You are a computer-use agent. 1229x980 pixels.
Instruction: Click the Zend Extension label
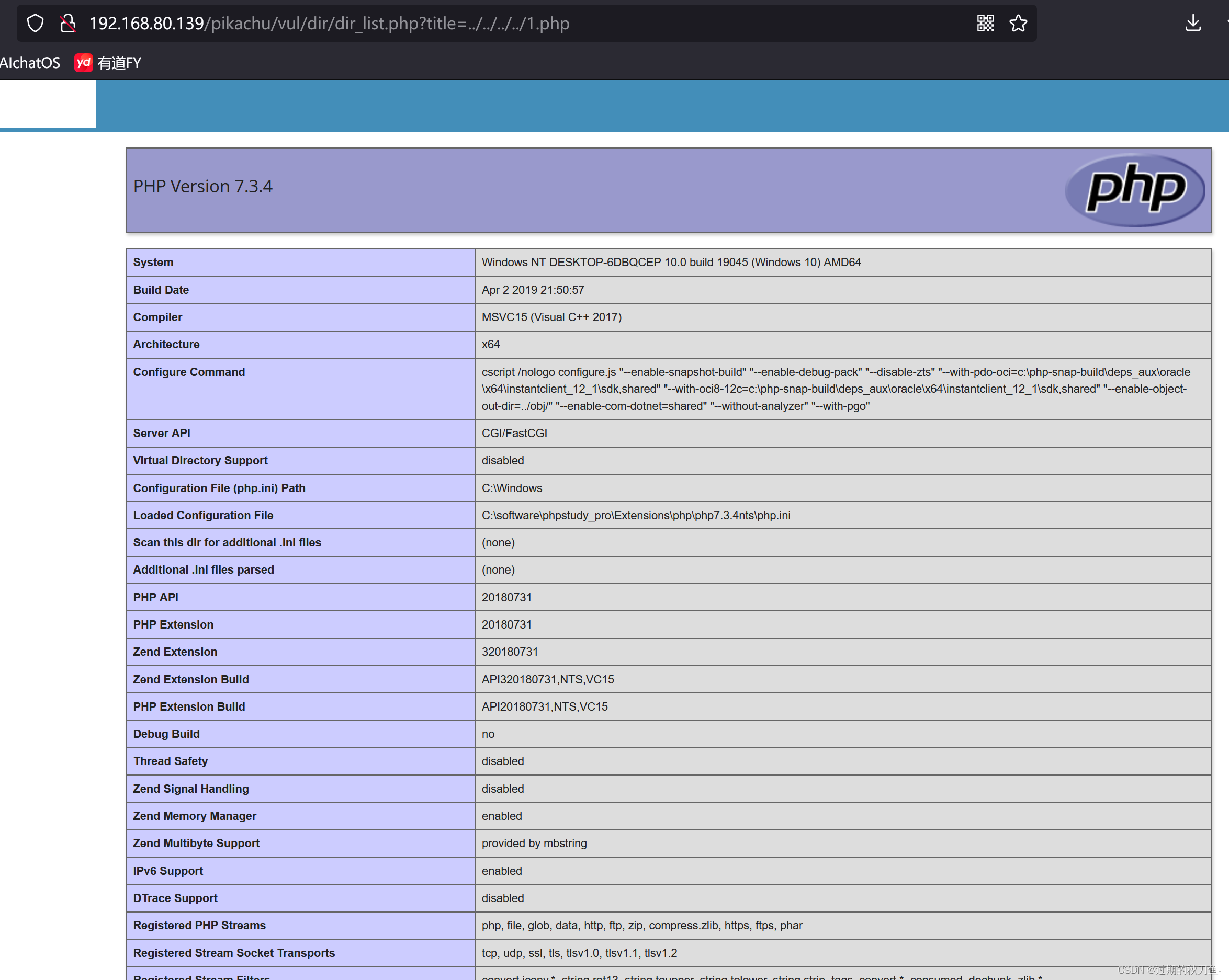coord(176,652)
